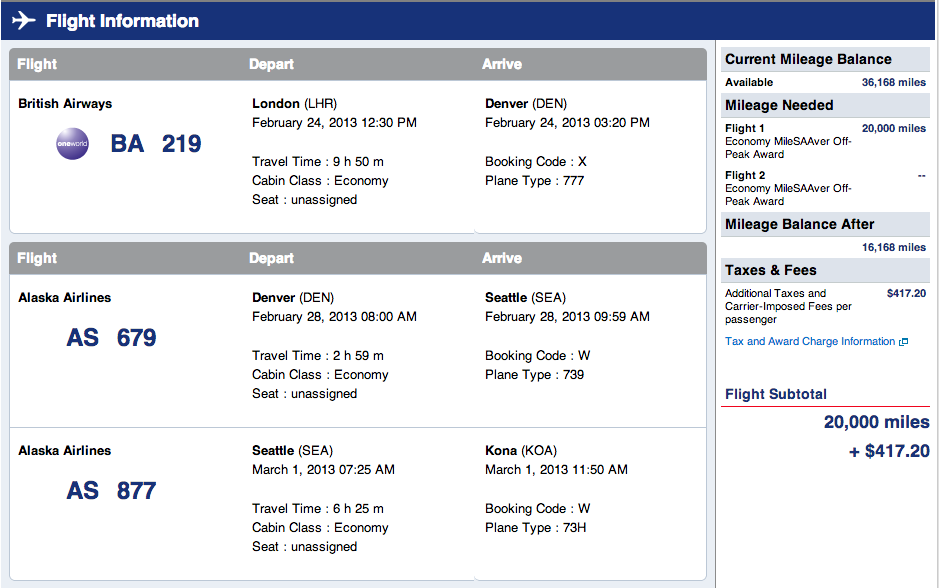This screenshot has height=588, width=939.
Task: Click the $417.20 taxes and fees amount
Action: (x=906, y=293)
